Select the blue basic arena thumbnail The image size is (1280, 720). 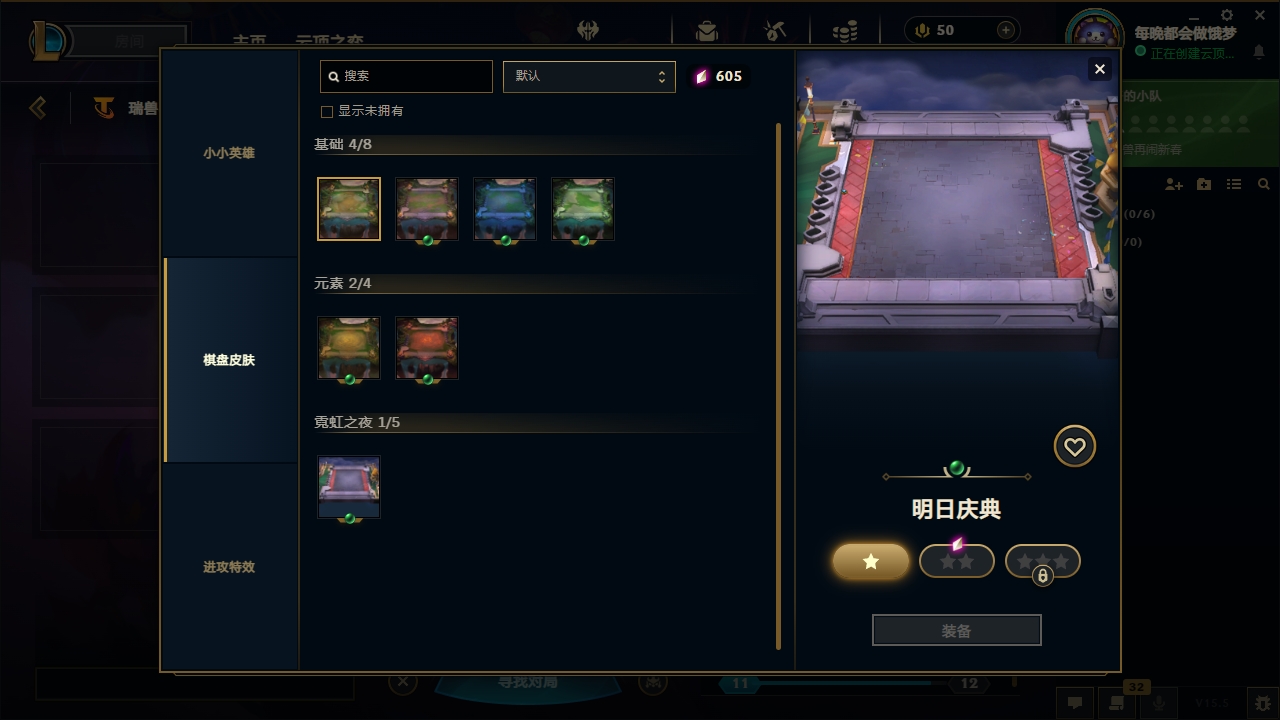pyautogui.click(x=505, y=210)
